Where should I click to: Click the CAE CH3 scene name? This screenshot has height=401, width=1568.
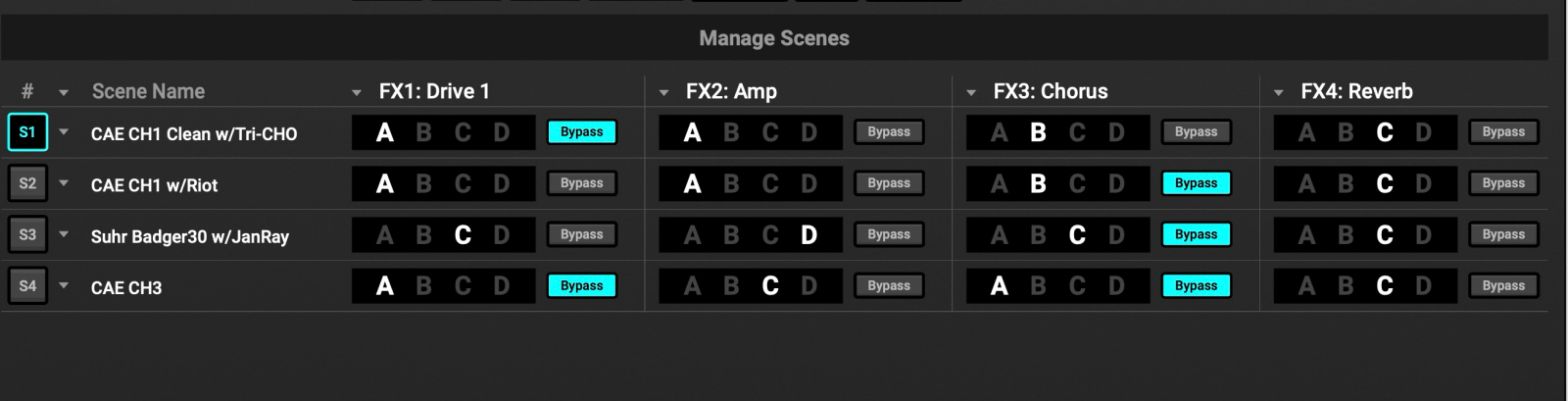(126, 288)
